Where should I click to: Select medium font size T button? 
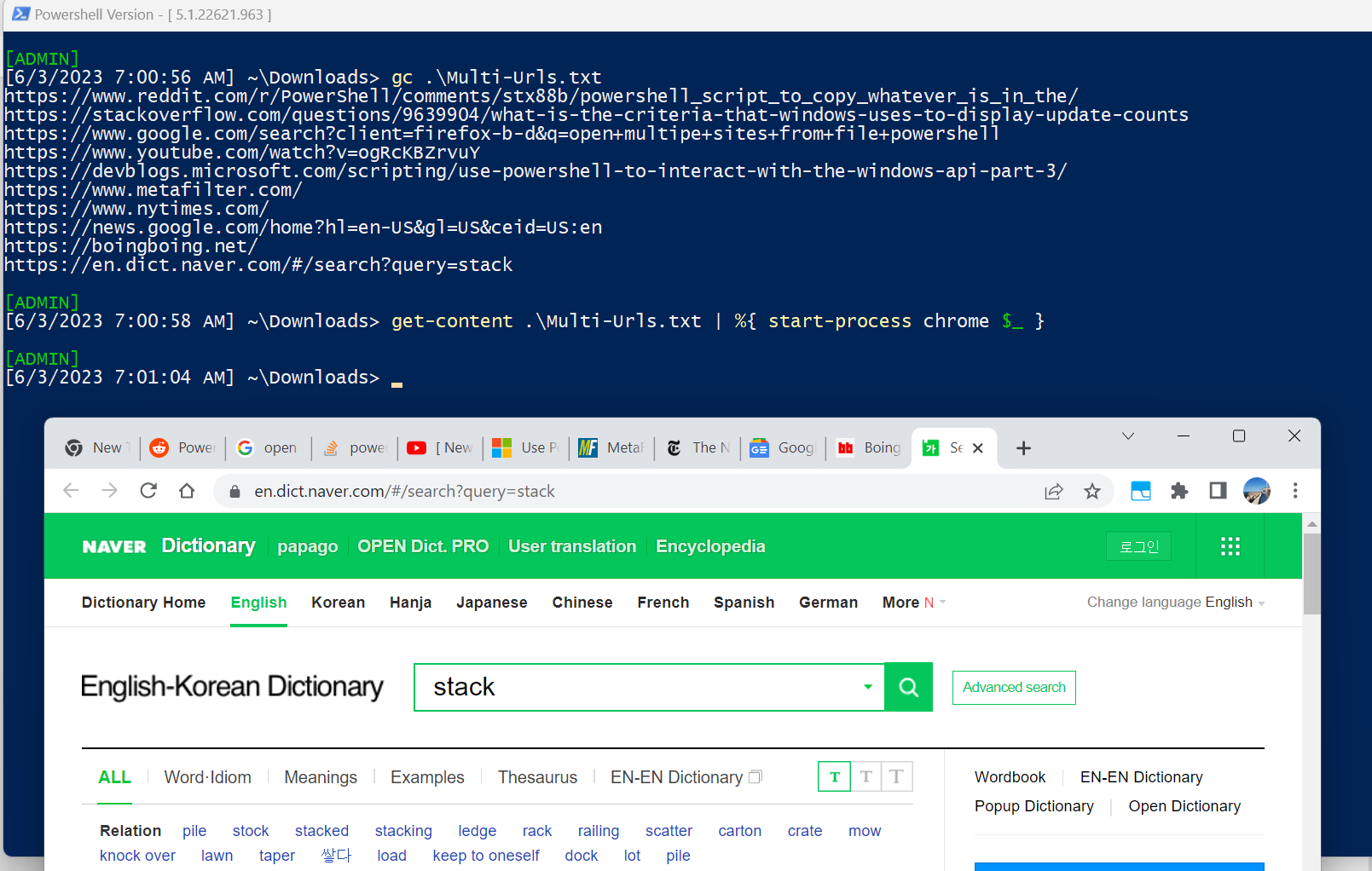[x=865, y=776]
